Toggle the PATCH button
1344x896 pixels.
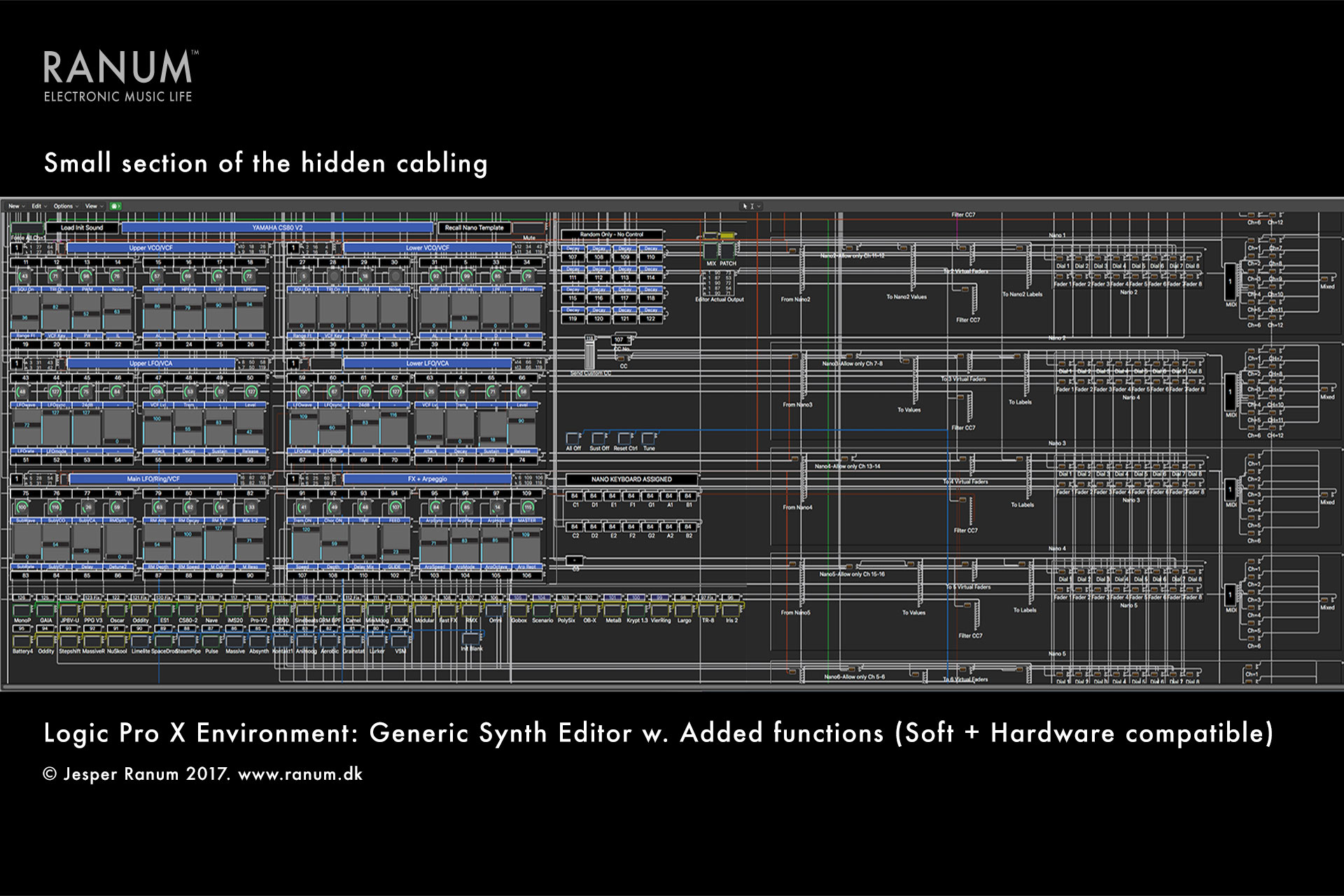728,251
